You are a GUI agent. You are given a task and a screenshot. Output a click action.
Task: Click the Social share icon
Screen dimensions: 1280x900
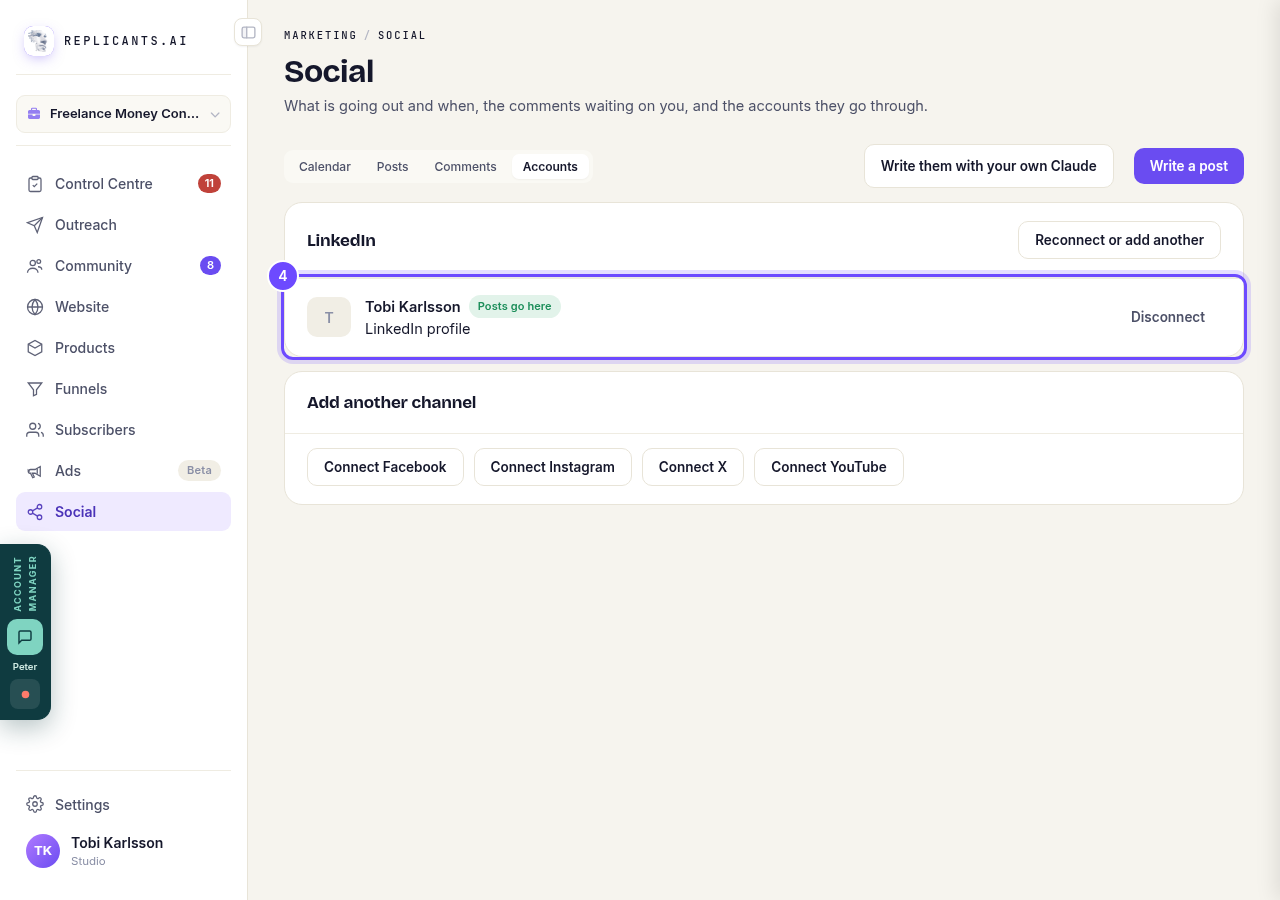(x=35, y=512)
